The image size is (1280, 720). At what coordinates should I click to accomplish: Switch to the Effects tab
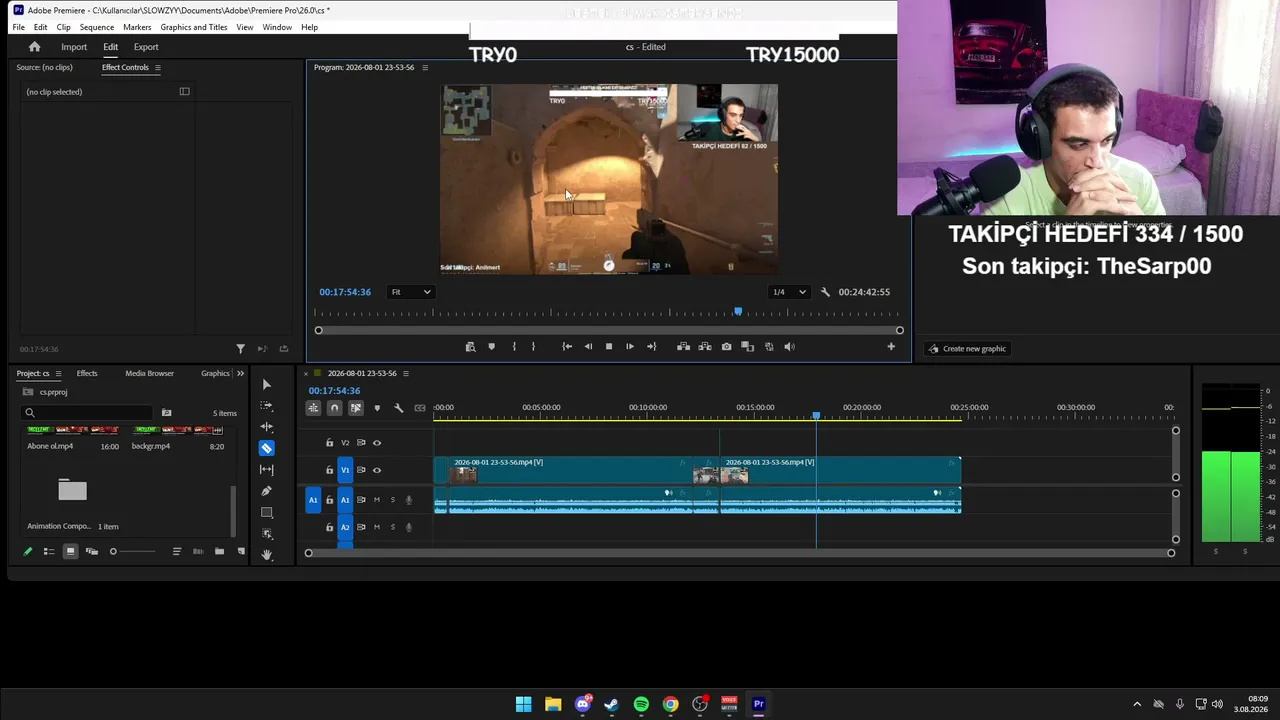87,374
